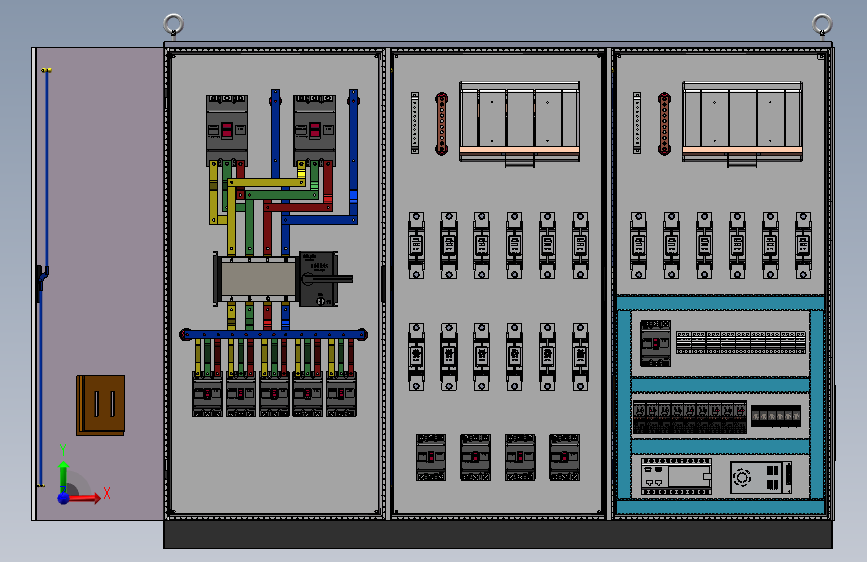Pick the last fuse holder in middle cabinet upper row
The width and height of the screenshot is (867, 562).
coord(580,245)
